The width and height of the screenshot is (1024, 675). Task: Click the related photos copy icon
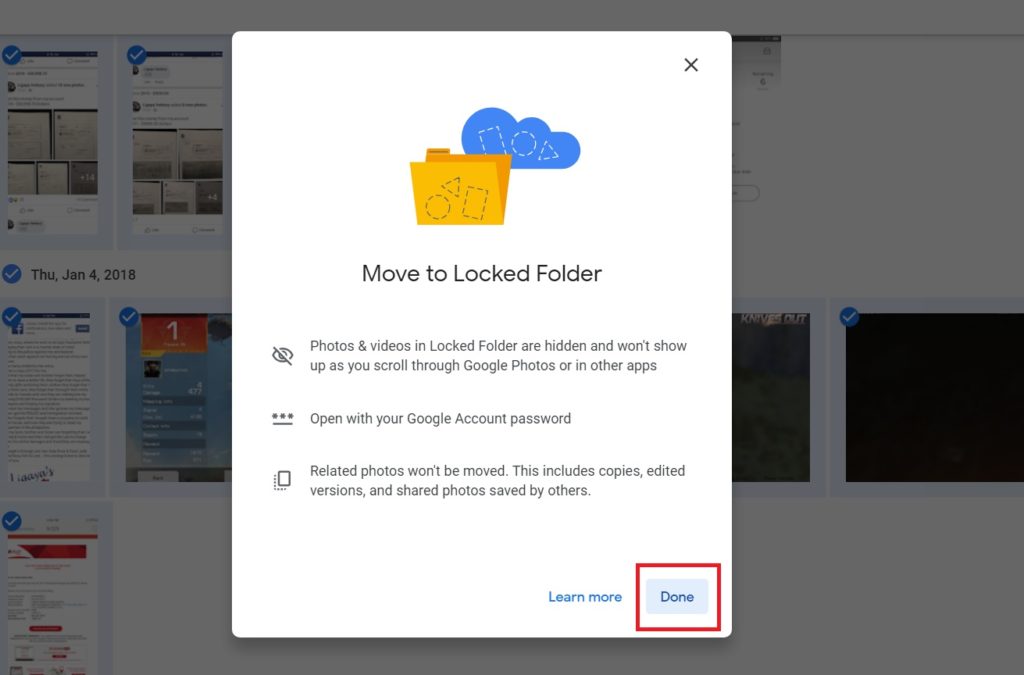point(282,480)
